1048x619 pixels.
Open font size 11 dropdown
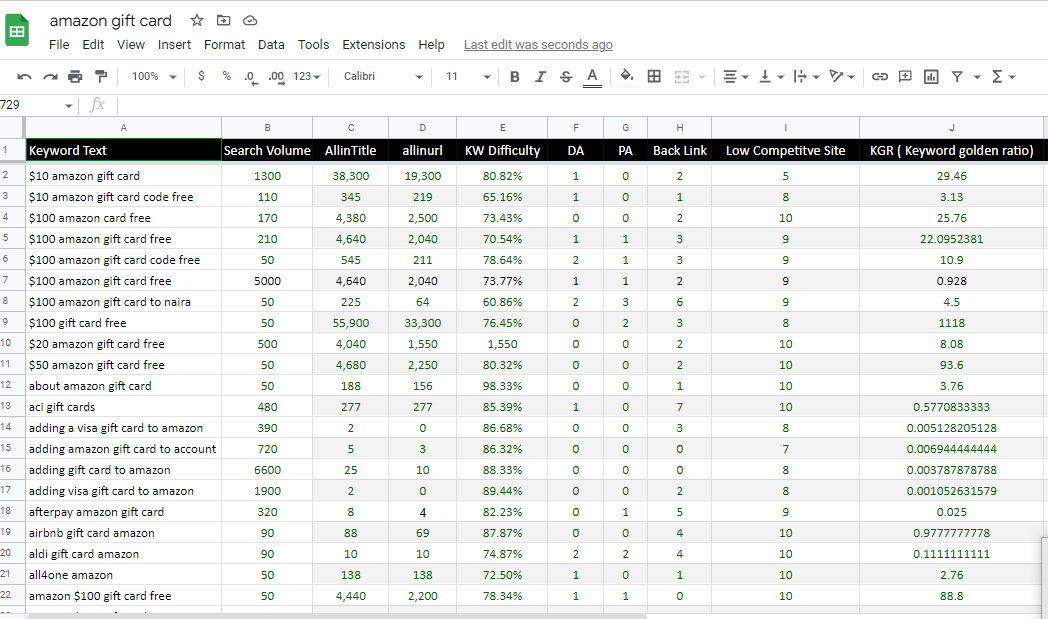[x=468, y=76]
